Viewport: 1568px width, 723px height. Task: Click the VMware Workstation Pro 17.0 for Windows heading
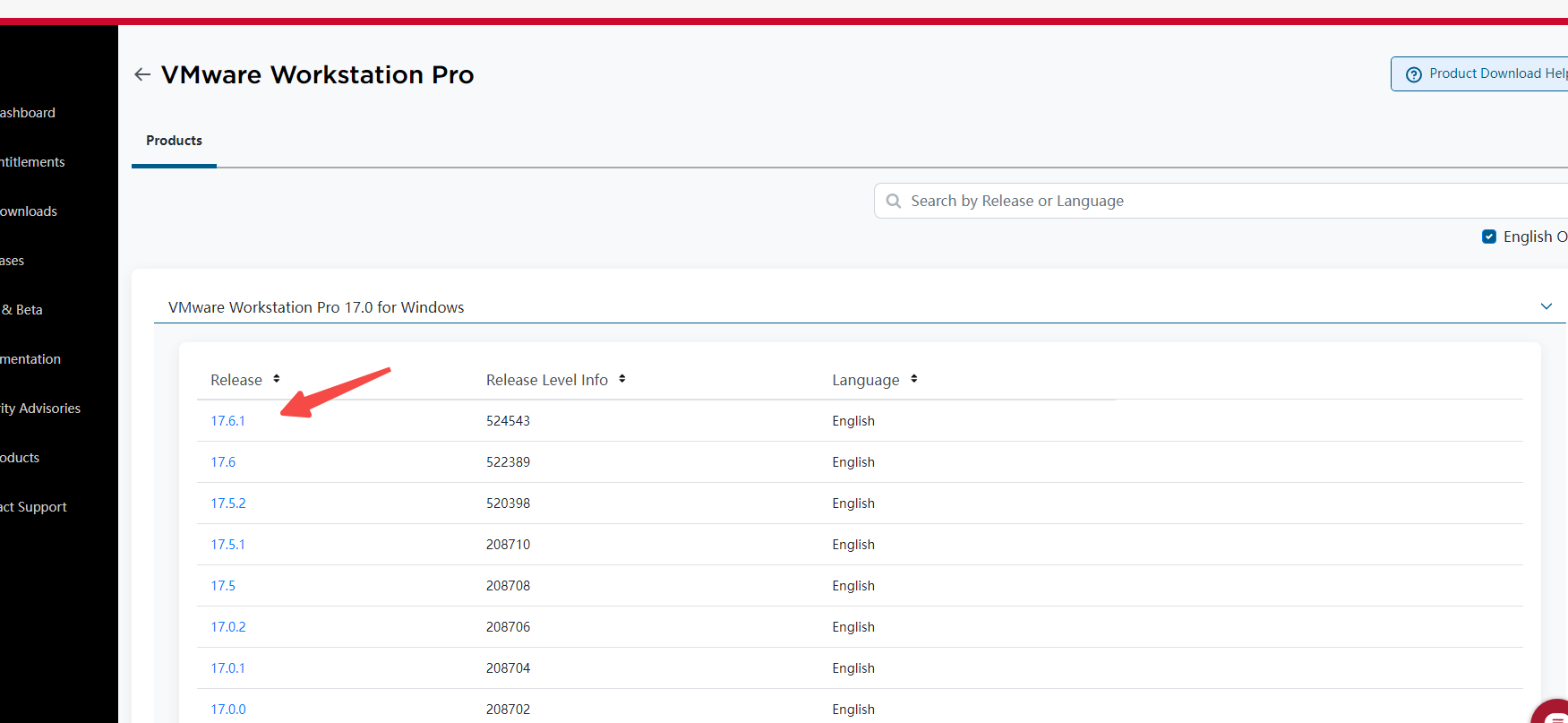point(316,307)
